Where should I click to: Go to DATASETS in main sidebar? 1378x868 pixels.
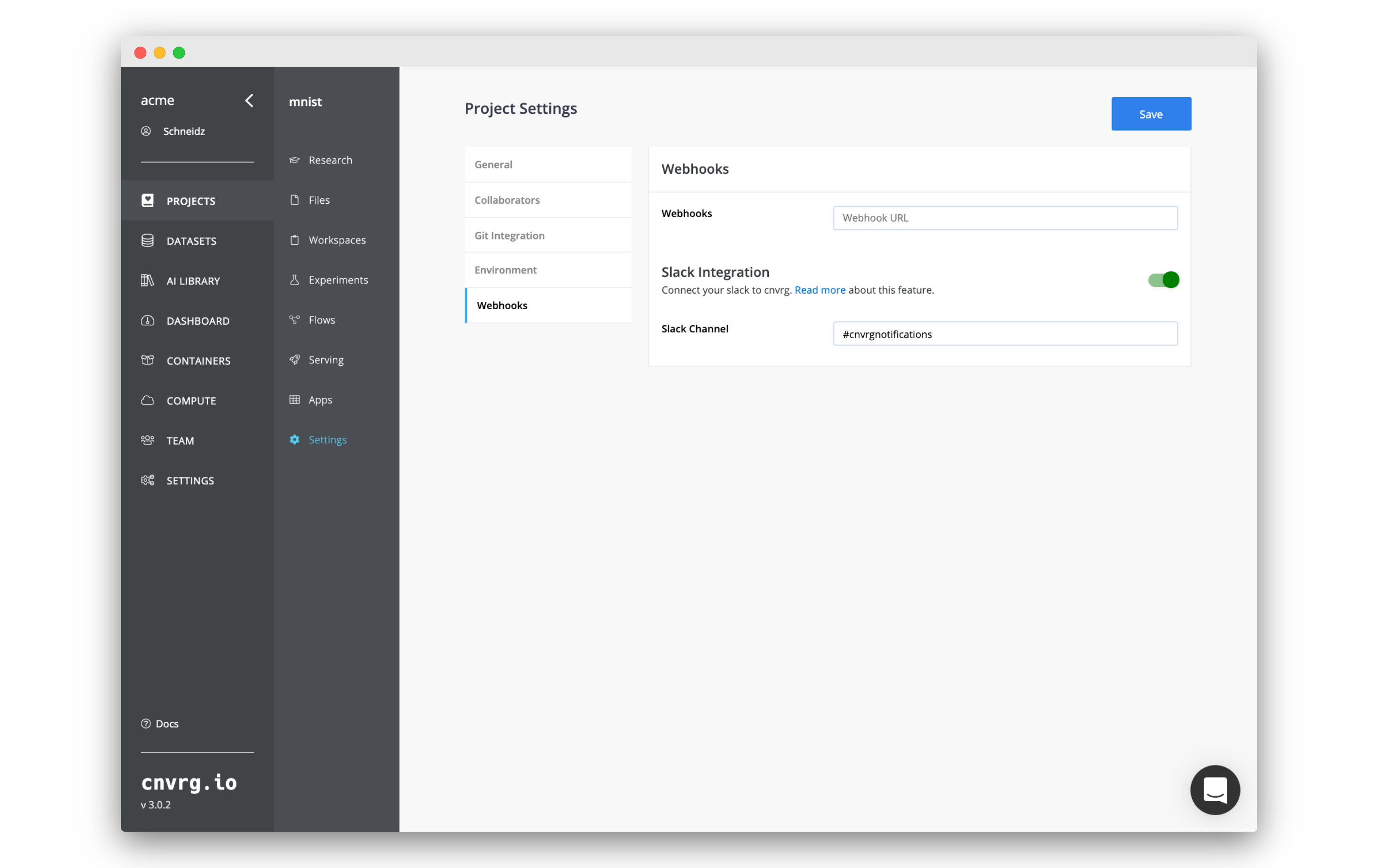192,241
